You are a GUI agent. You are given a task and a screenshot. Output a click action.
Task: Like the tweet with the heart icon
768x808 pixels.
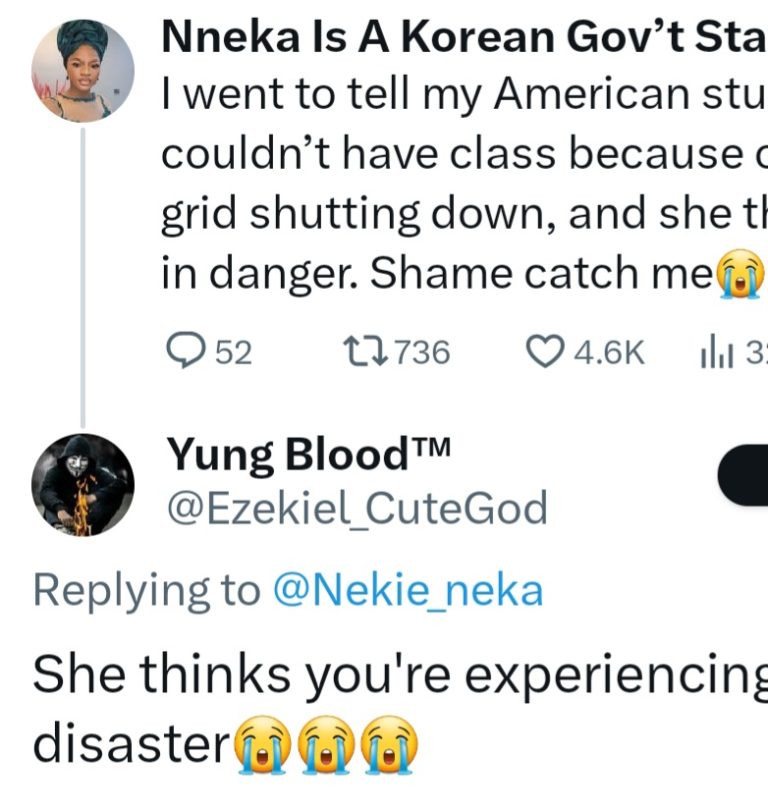tap(544, 351)
